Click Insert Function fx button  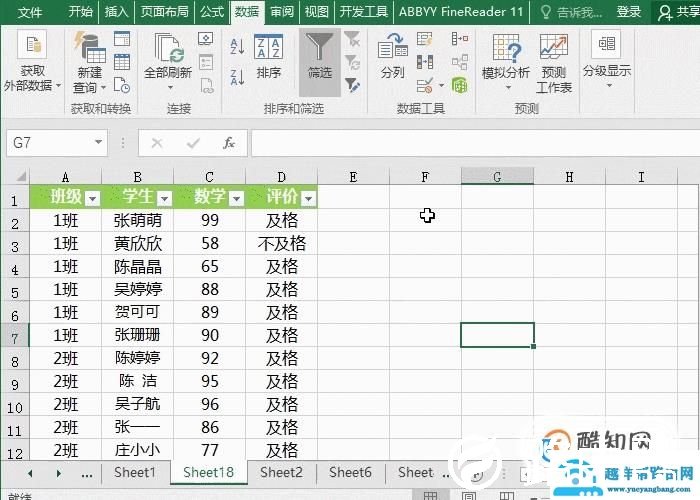(x=229, y=143)
